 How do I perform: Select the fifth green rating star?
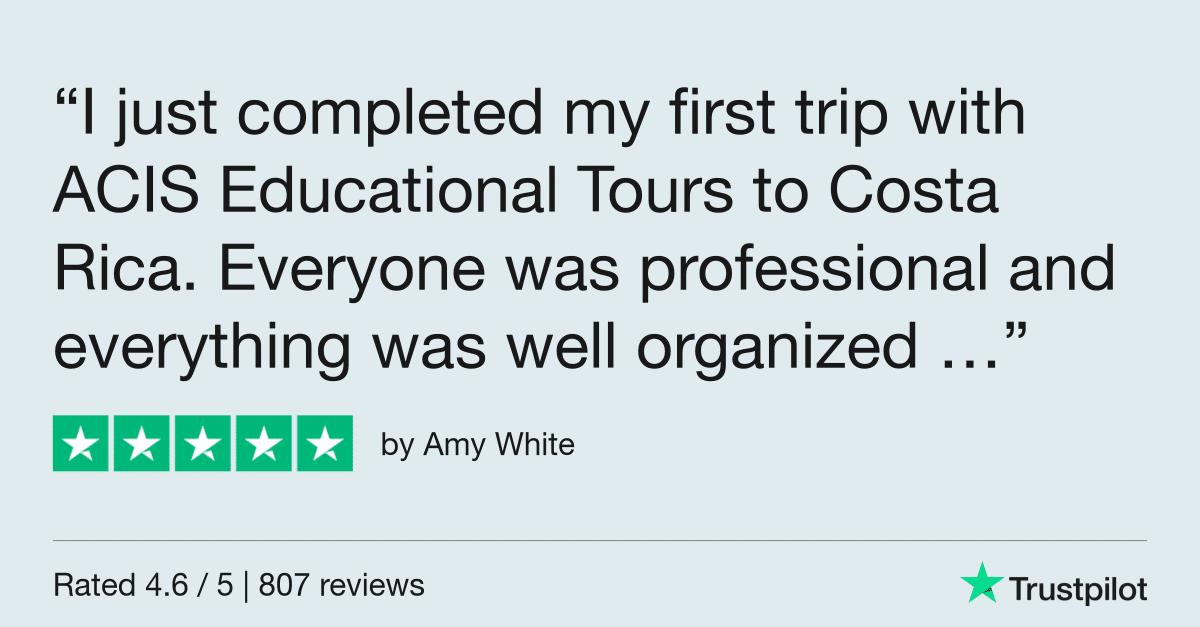[x=324, y=443]
